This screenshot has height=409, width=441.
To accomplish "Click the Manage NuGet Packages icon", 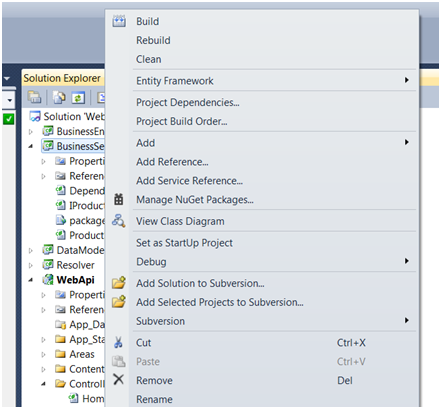I will click(119, 199).
